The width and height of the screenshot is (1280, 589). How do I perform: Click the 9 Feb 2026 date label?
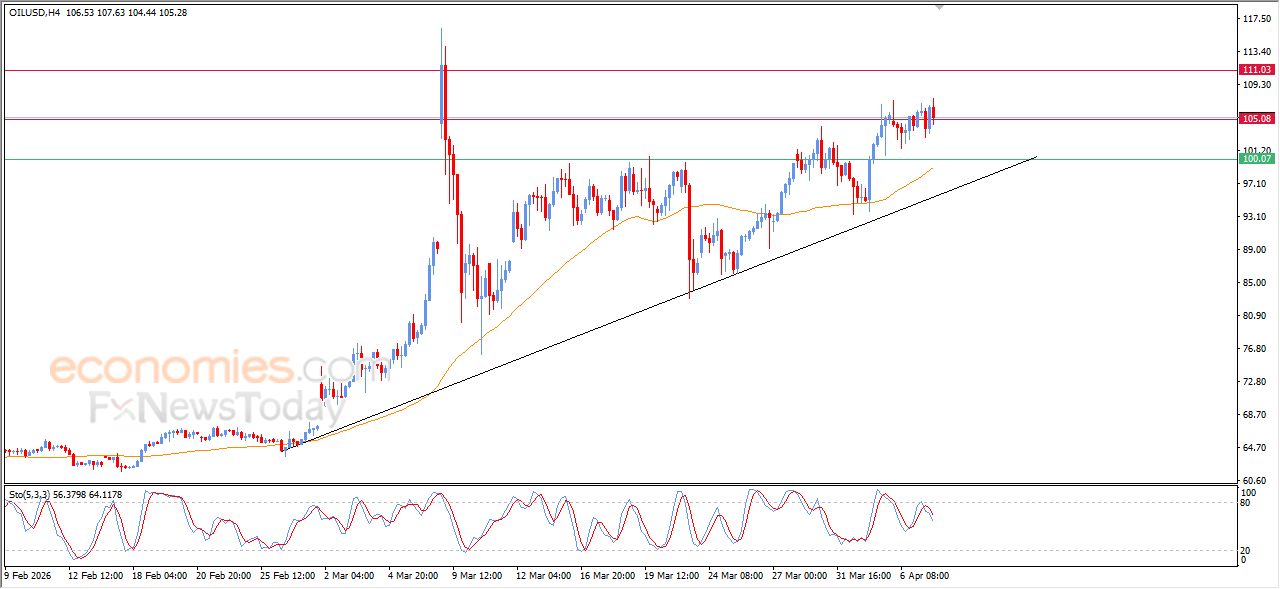point(29,576)
